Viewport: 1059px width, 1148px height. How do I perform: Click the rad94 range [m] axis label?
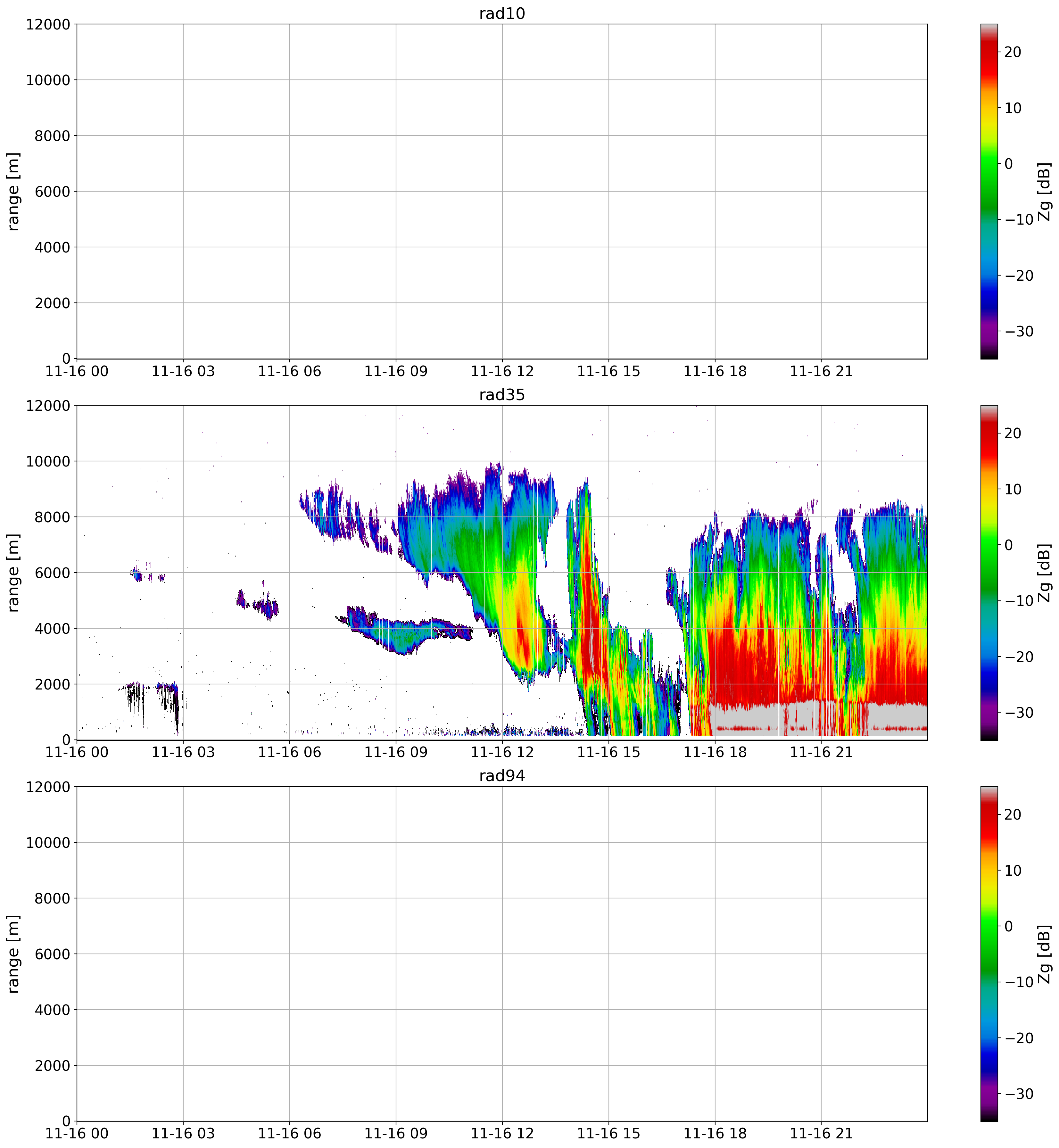pos(14,954)
